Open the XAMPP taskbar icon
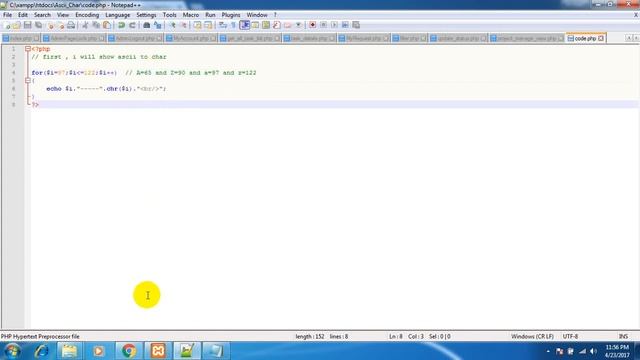Viewport: 640px width, 360px height. click(158, 351)
